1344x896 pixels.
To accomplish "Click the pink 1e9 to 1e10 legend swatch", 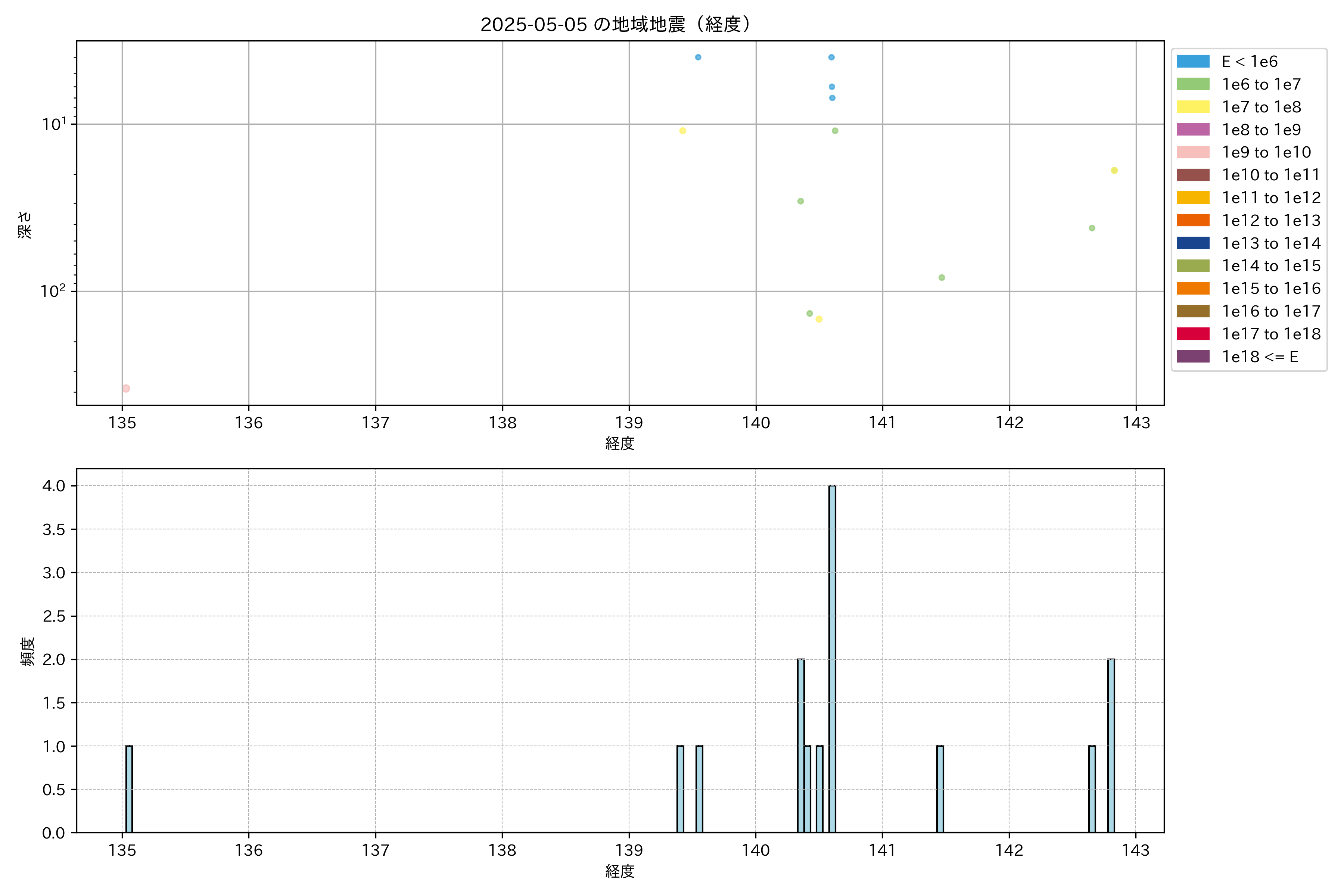I will 1192,152.
